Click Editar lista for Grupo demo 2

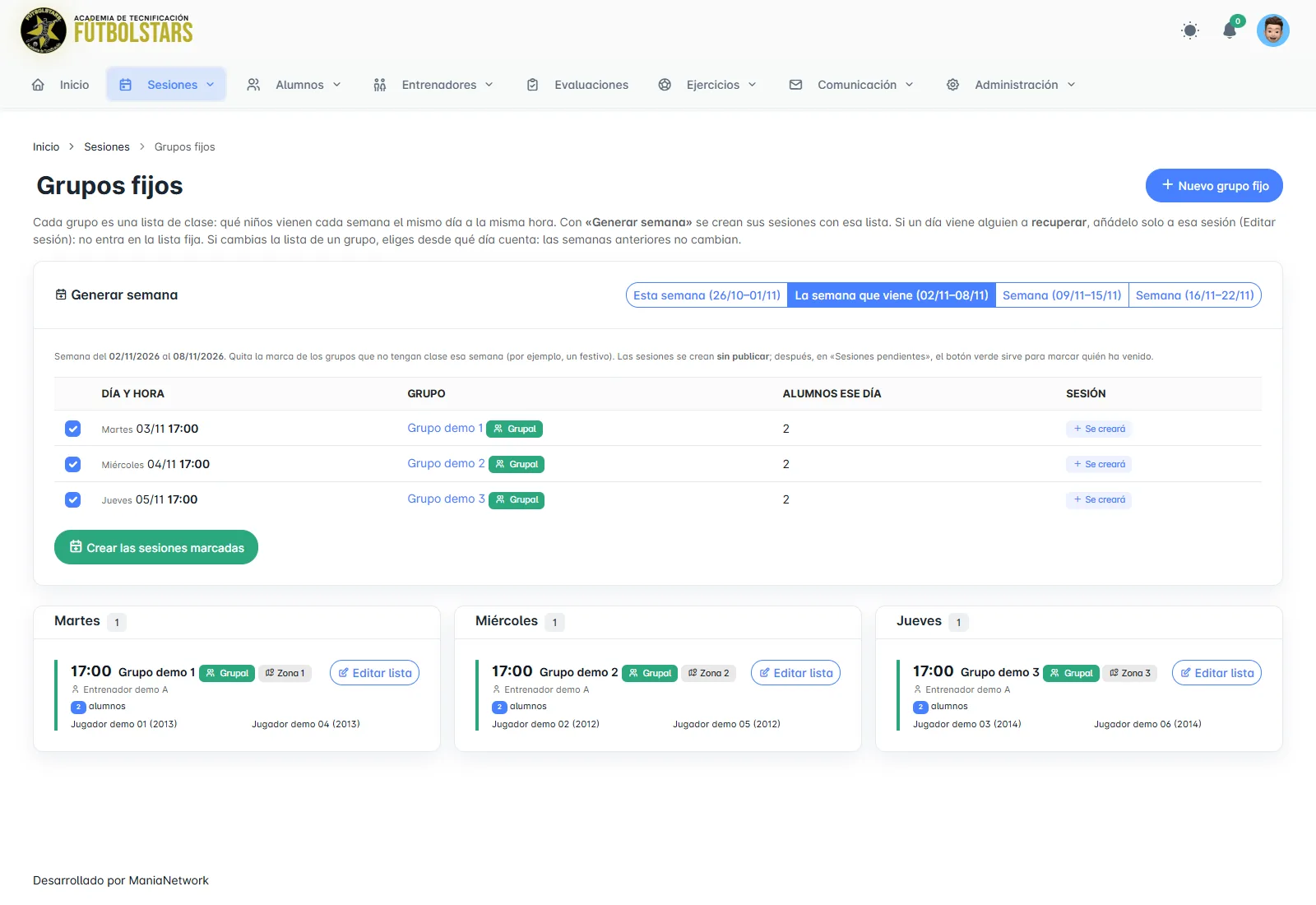(x=796, y=673)
